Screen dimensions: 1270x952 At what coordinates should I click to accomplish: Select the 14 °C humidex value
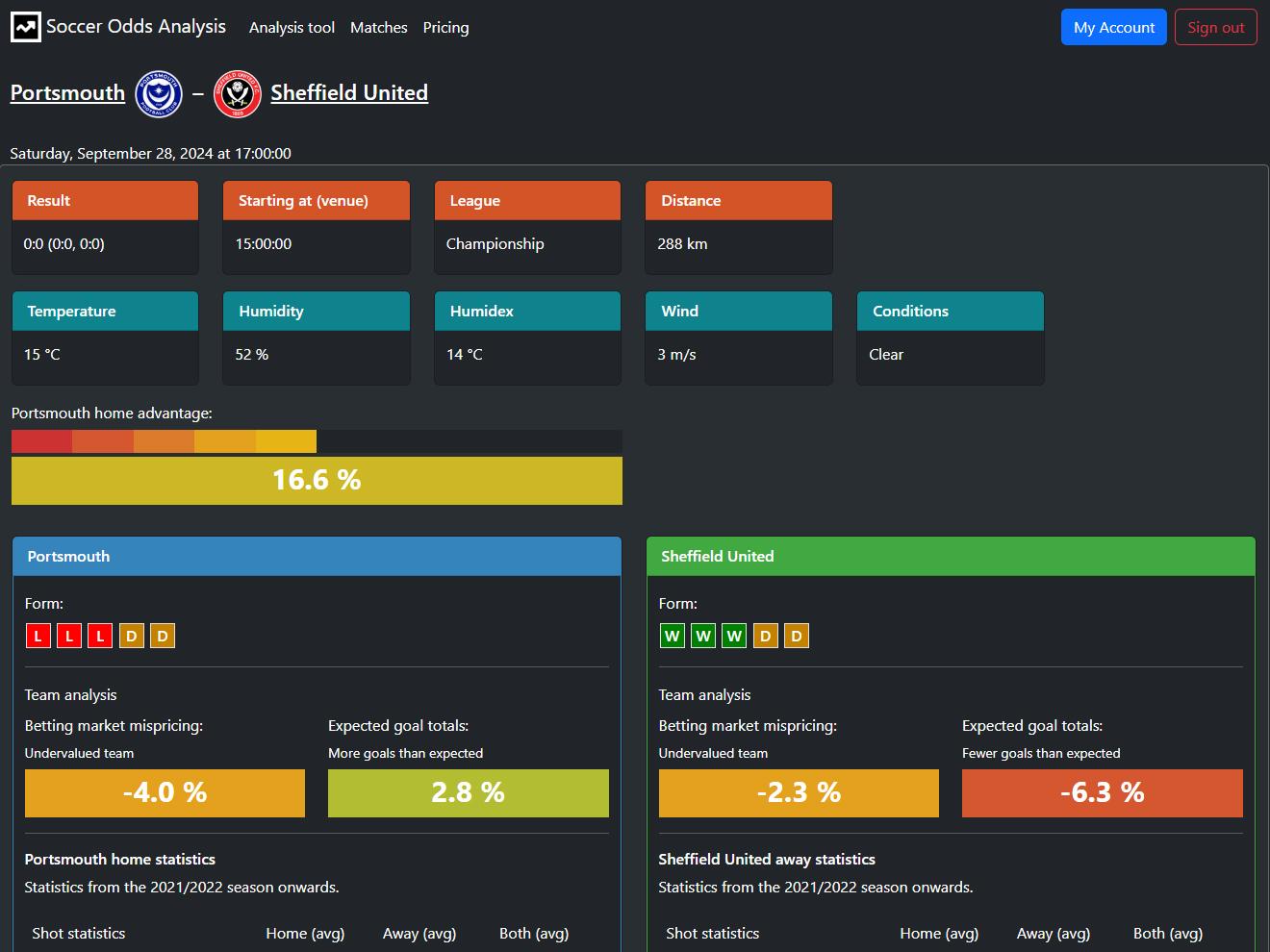(x=465, y=355)
